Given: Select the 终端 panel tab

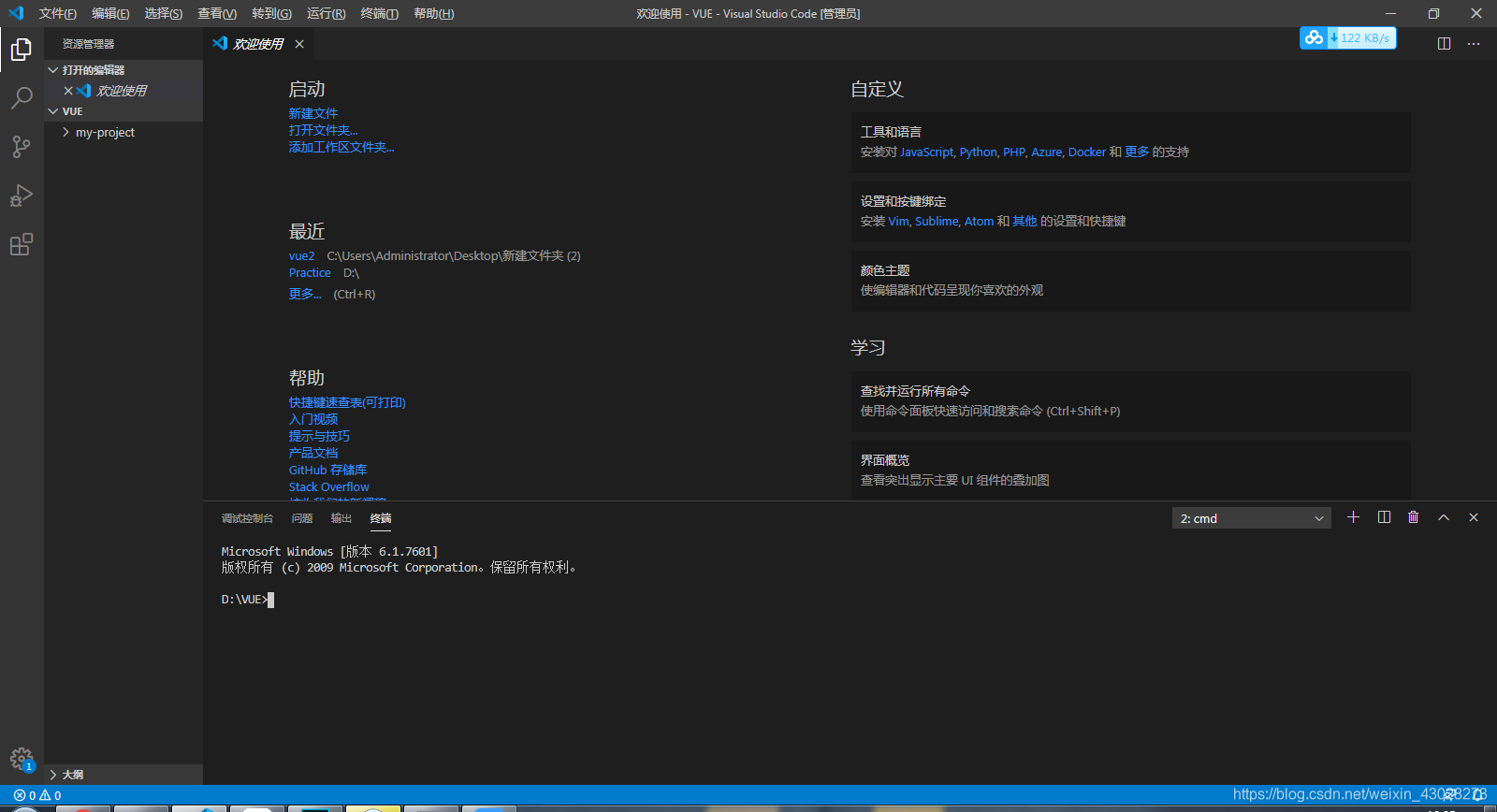Looking at the screenshot, I should click(x=381, y=518).
